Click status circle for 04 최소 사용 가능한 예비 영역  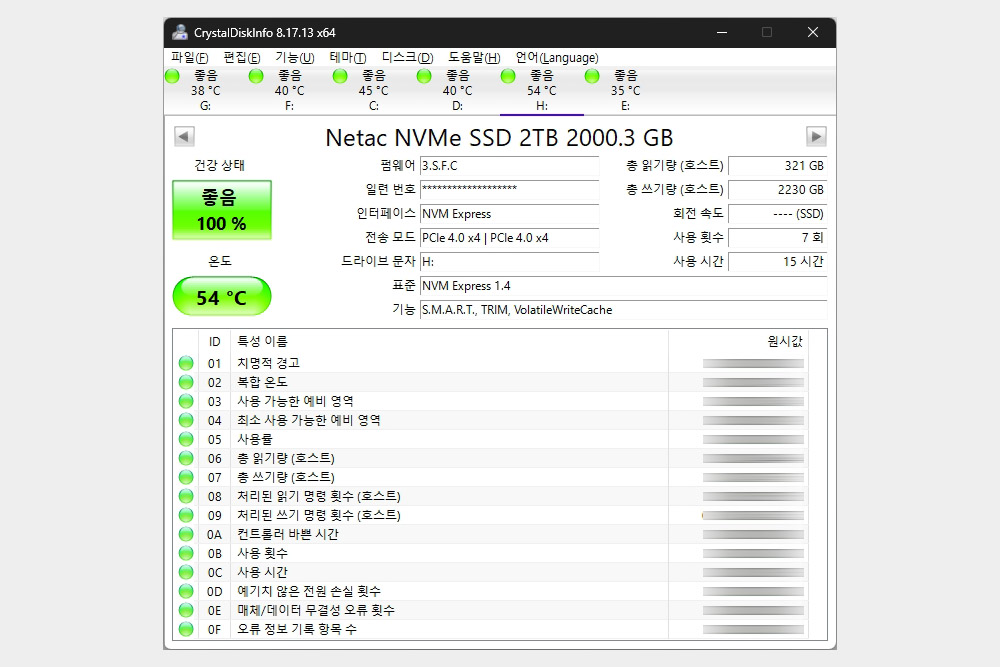[x=186, y=420]
